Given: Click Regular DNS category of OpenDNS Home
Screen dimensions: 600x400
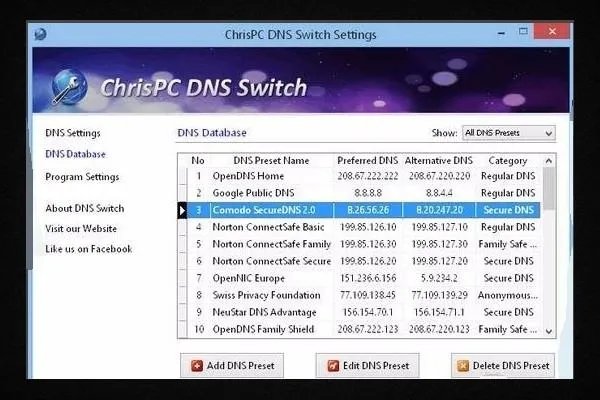Looking at the screenshot, I should pos(508,176).
